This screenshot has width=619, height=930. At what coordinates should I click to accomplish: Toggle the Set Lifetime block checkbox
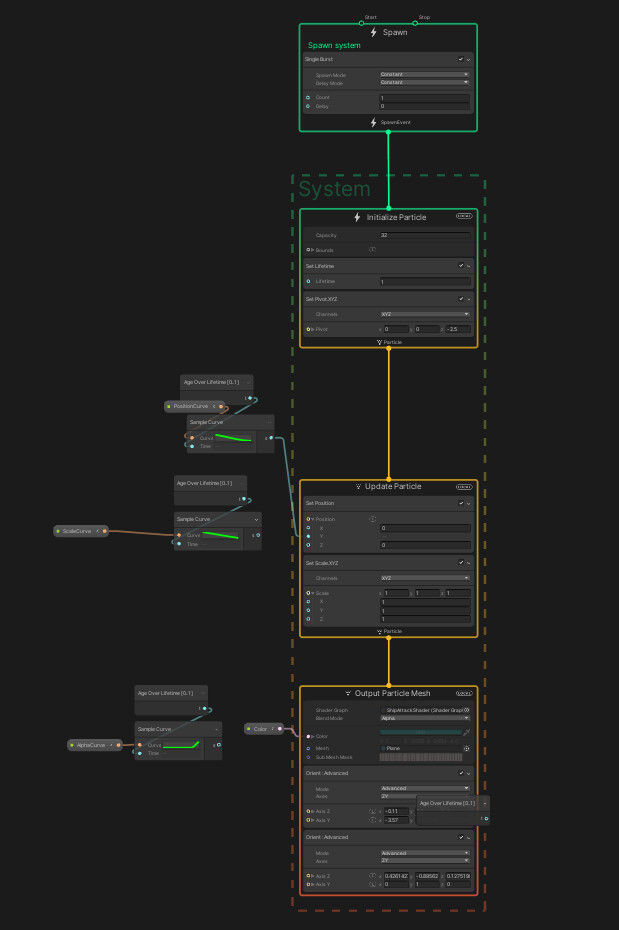tap(461, 266)
